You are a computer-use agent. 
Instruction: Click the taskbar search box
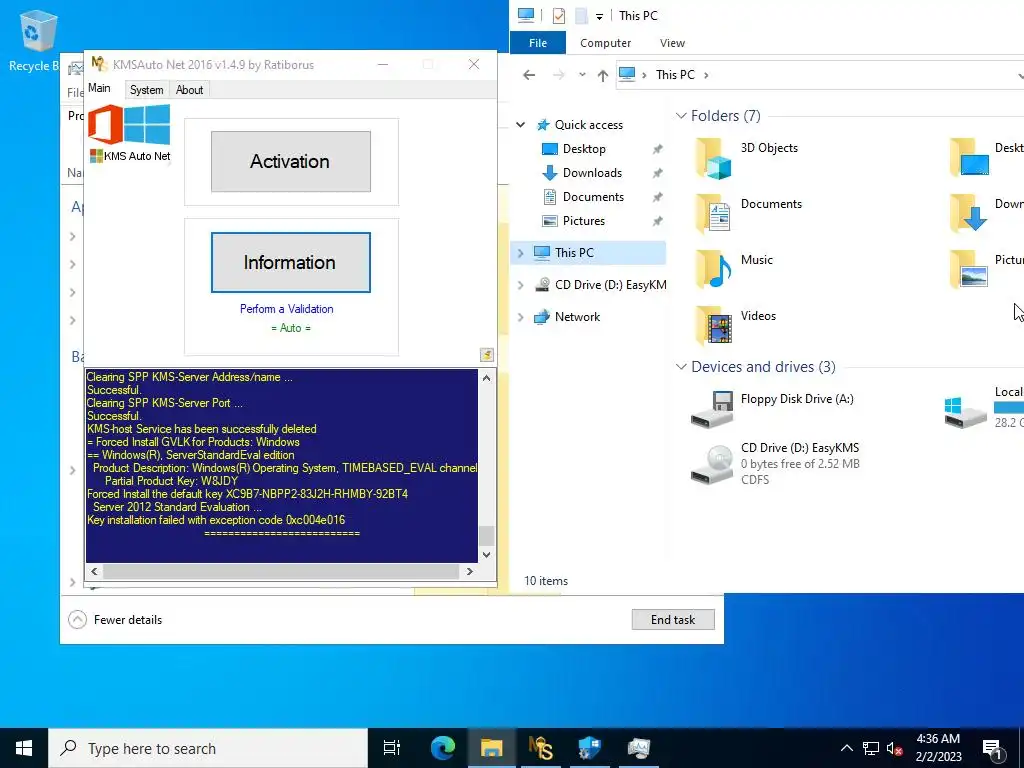208,748
